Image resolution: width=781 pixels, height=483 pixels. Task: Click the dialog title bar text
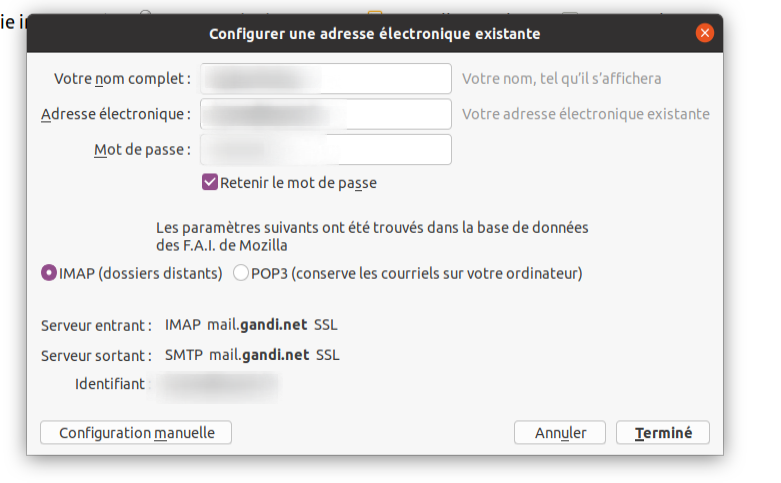pos(375,34)
